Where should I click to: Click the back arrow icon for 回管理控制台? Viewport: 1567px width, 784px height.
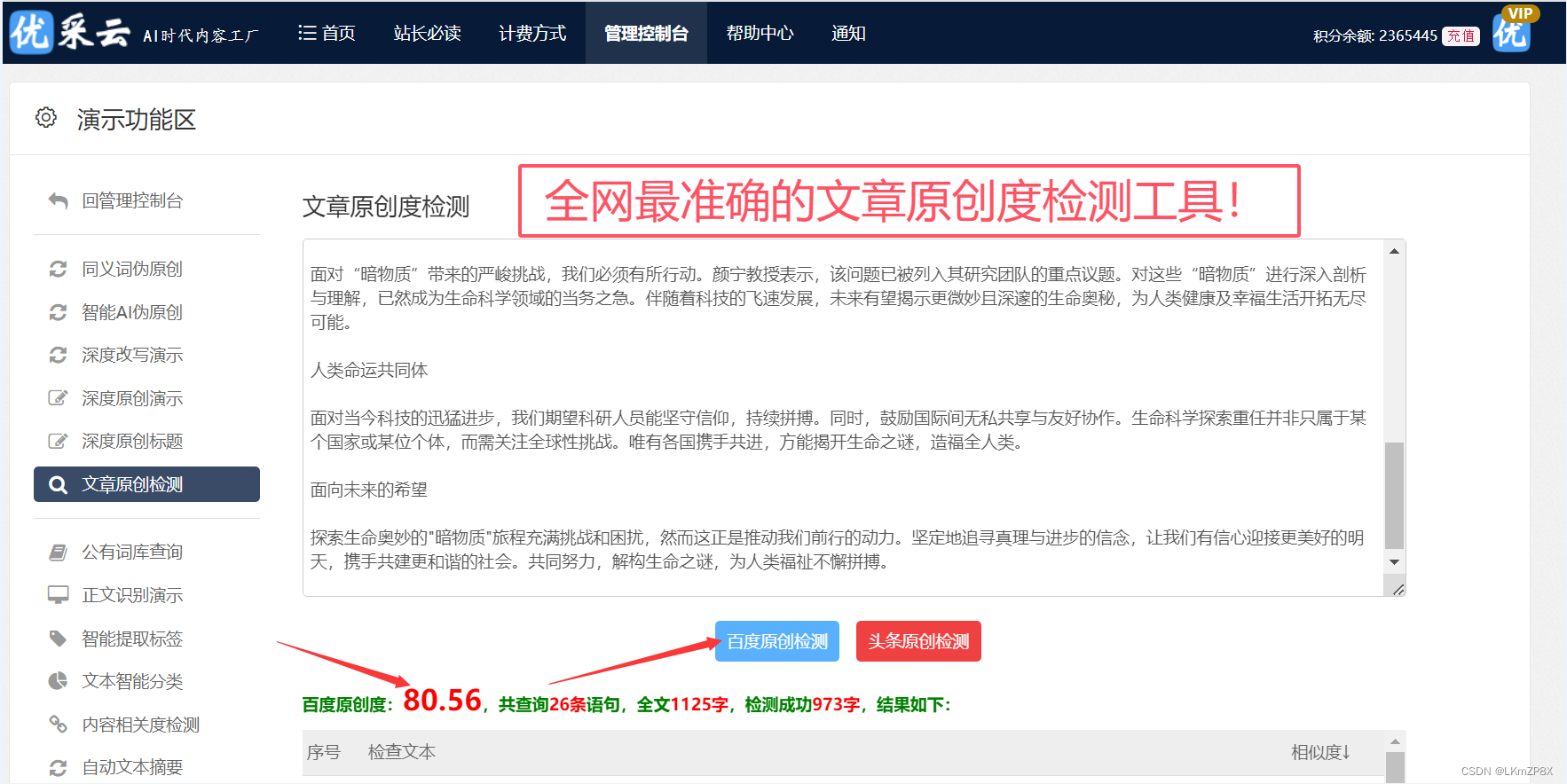tap(58, 201)
